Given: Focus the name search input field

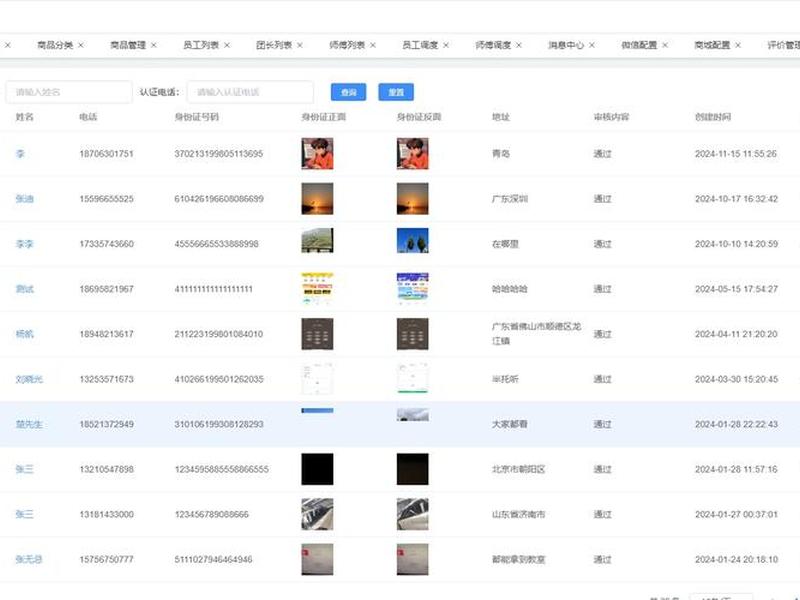Looking at the screenshot, I should click(69, 92).
